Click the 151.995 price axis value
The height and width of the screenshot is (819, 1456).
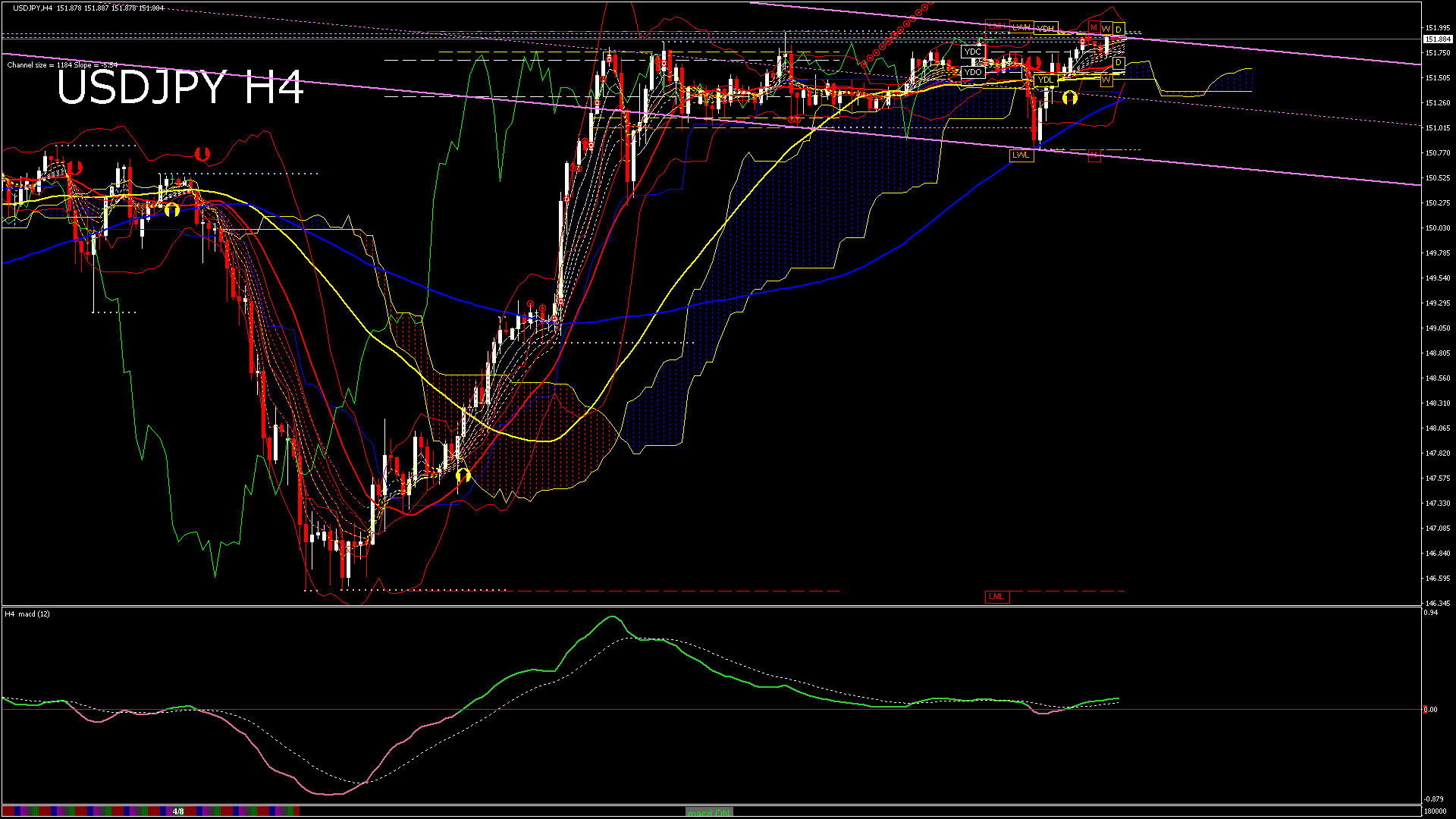pos(1439,28)
